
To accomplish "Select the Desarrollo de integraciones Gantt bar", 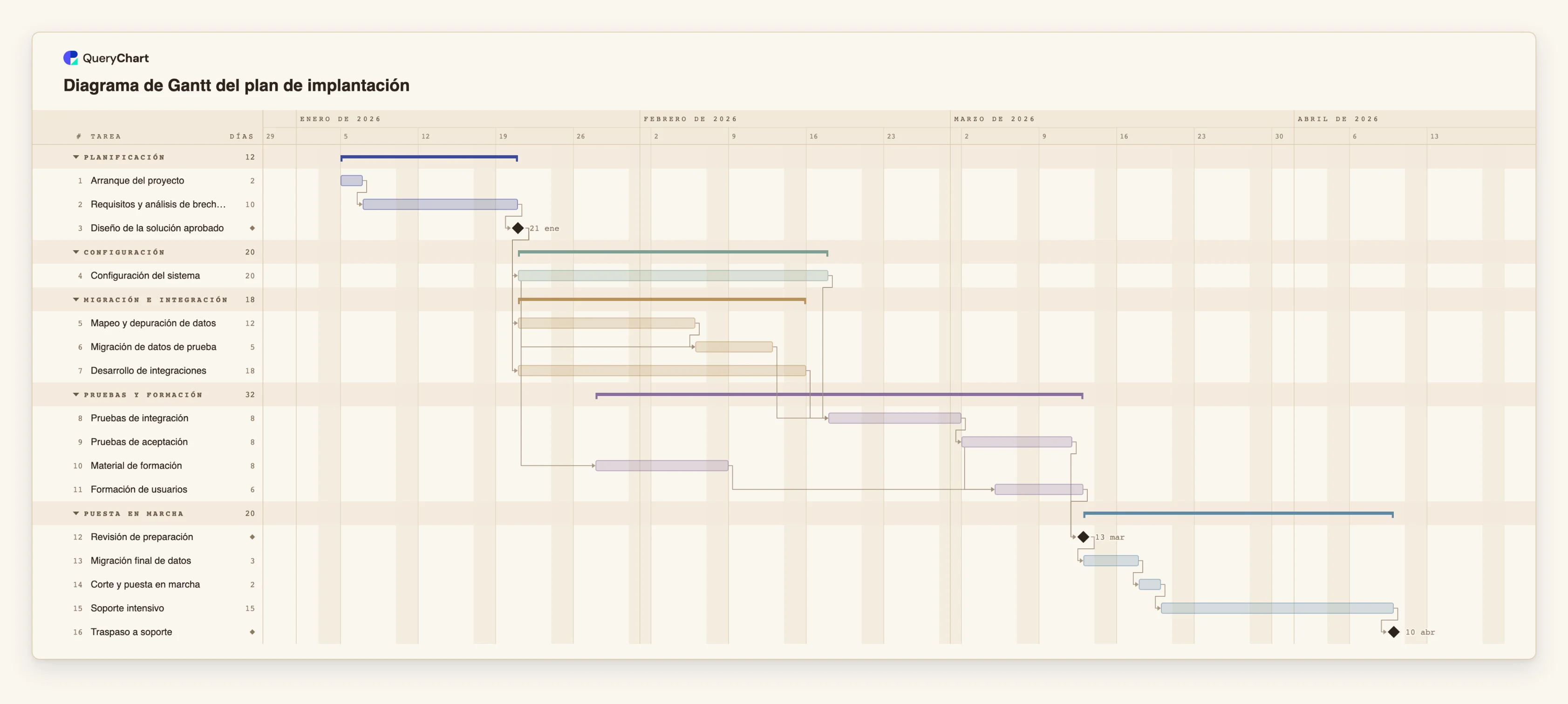I will pos(661,371).
